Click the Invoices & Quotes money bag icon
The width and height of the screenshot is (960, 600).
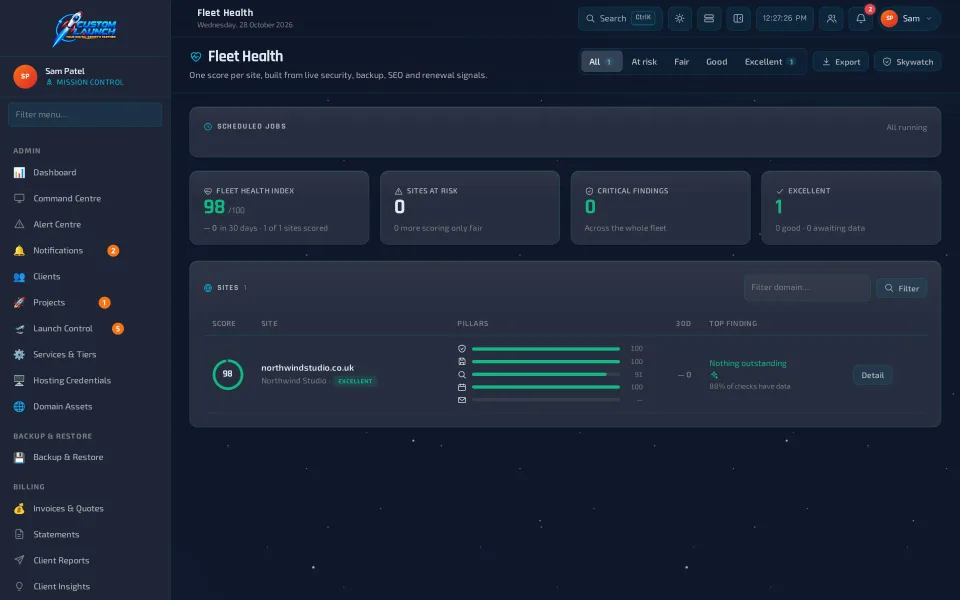[x=20, y=508]
